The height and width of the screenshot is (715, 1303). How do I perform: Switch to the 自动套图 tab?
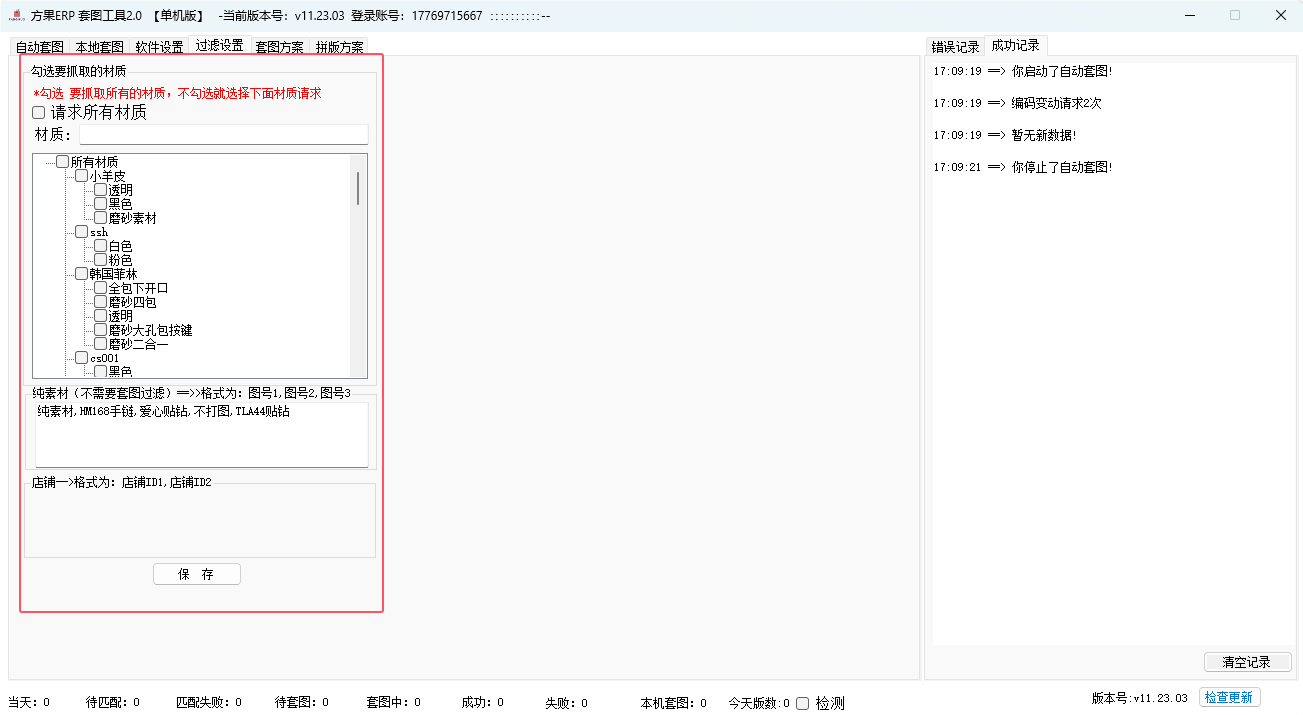(x=40, y=47)
